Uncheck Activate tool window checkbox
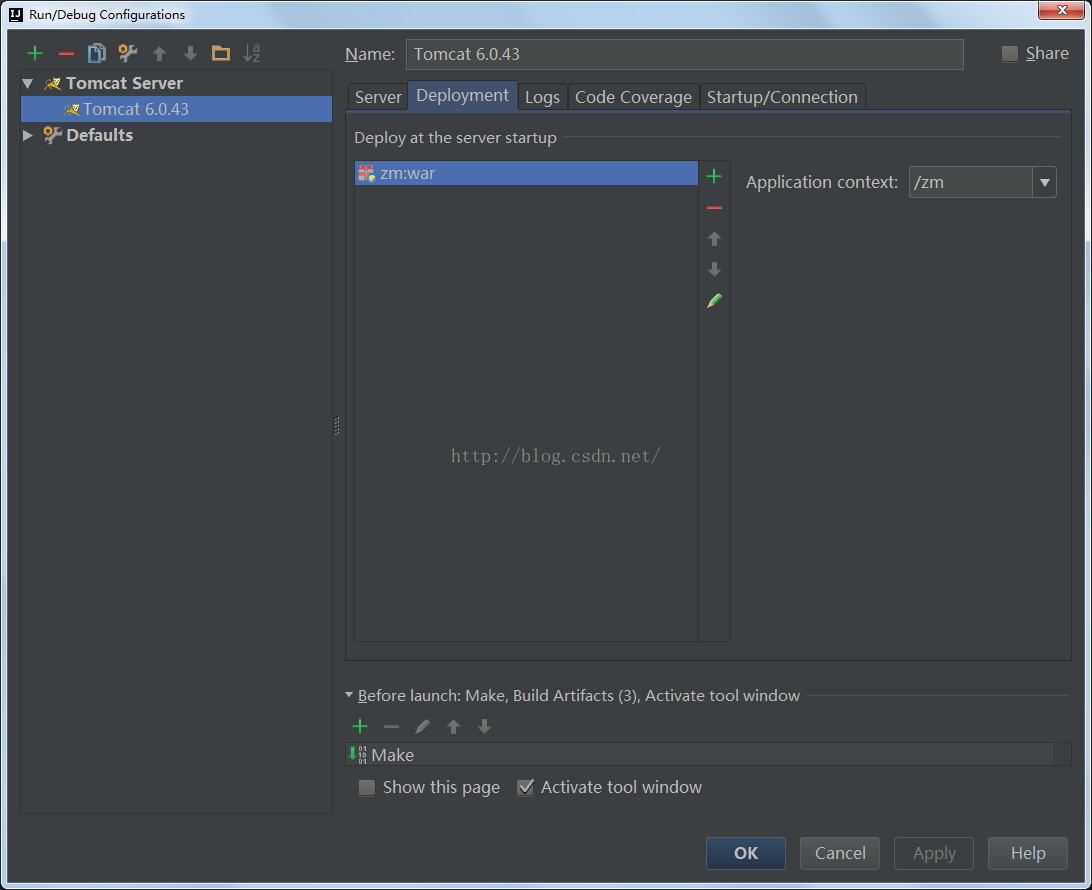 tap(525, 787)
